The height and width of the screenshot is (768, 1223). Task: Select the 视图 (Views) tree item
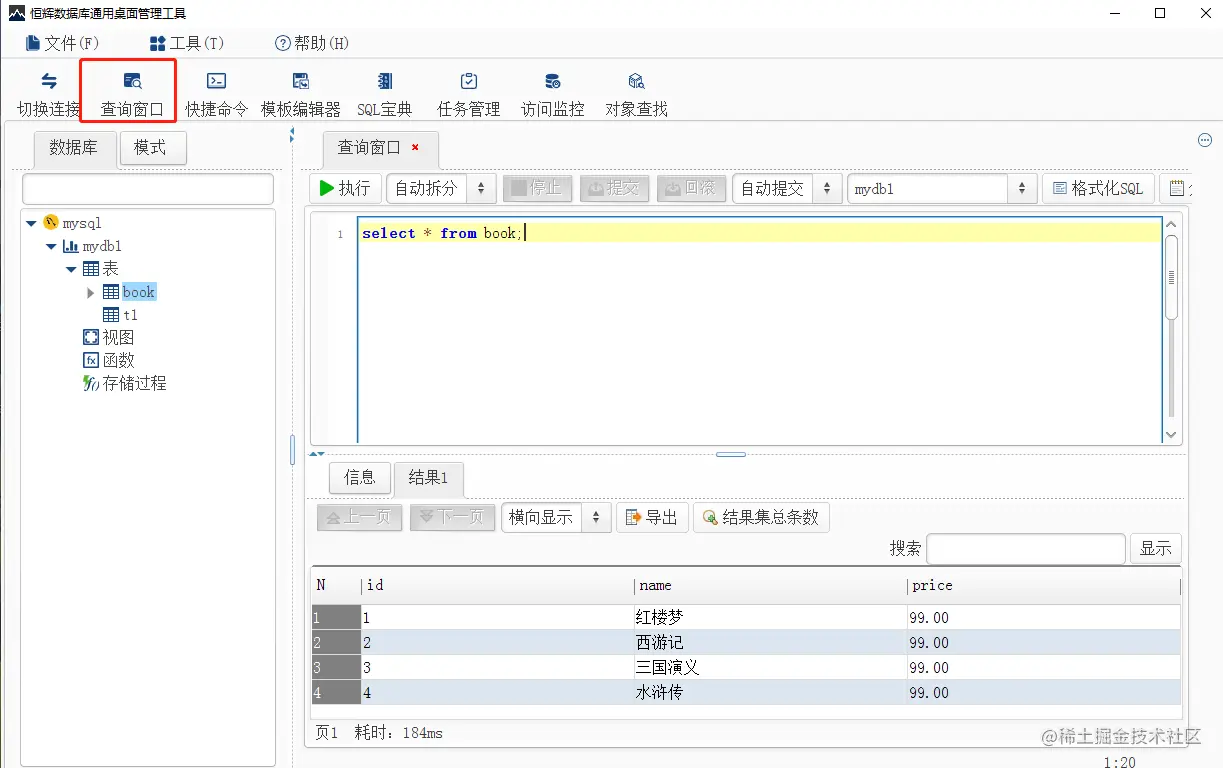(x=118, y=338)
